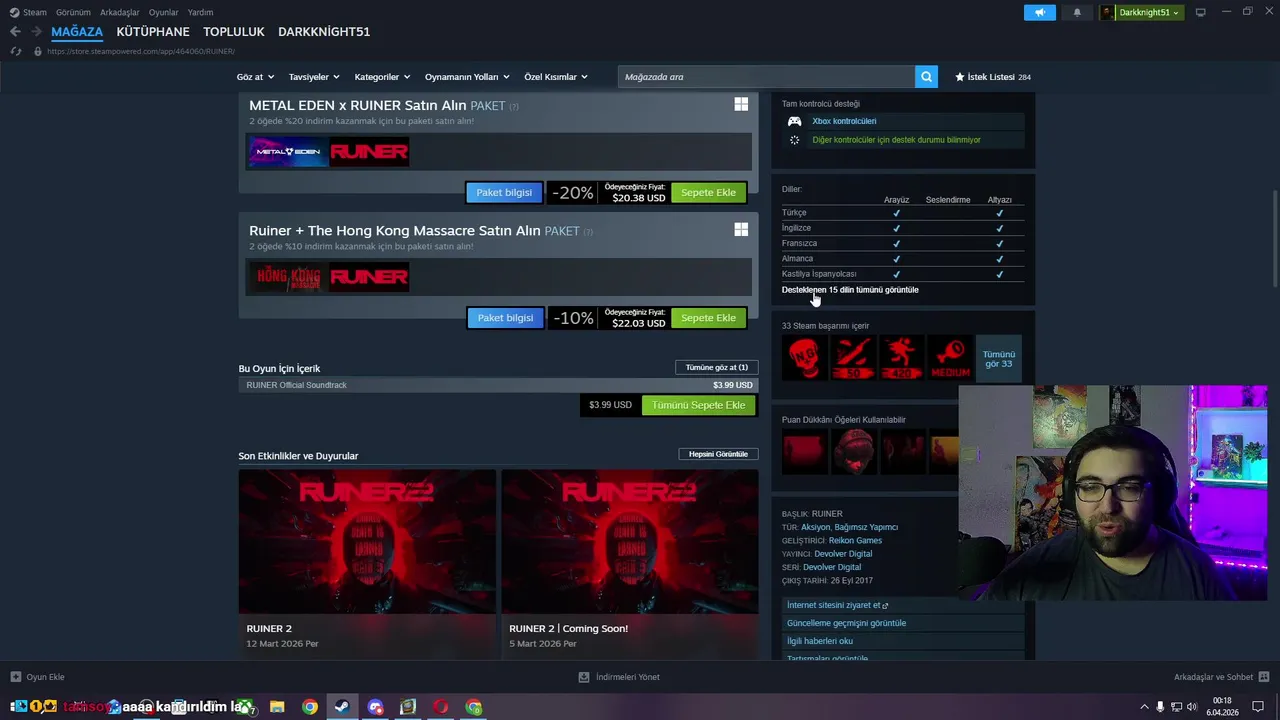1280x720 pixels.
Task: Open Steam from the taskbar
Action: click(342, 707)
